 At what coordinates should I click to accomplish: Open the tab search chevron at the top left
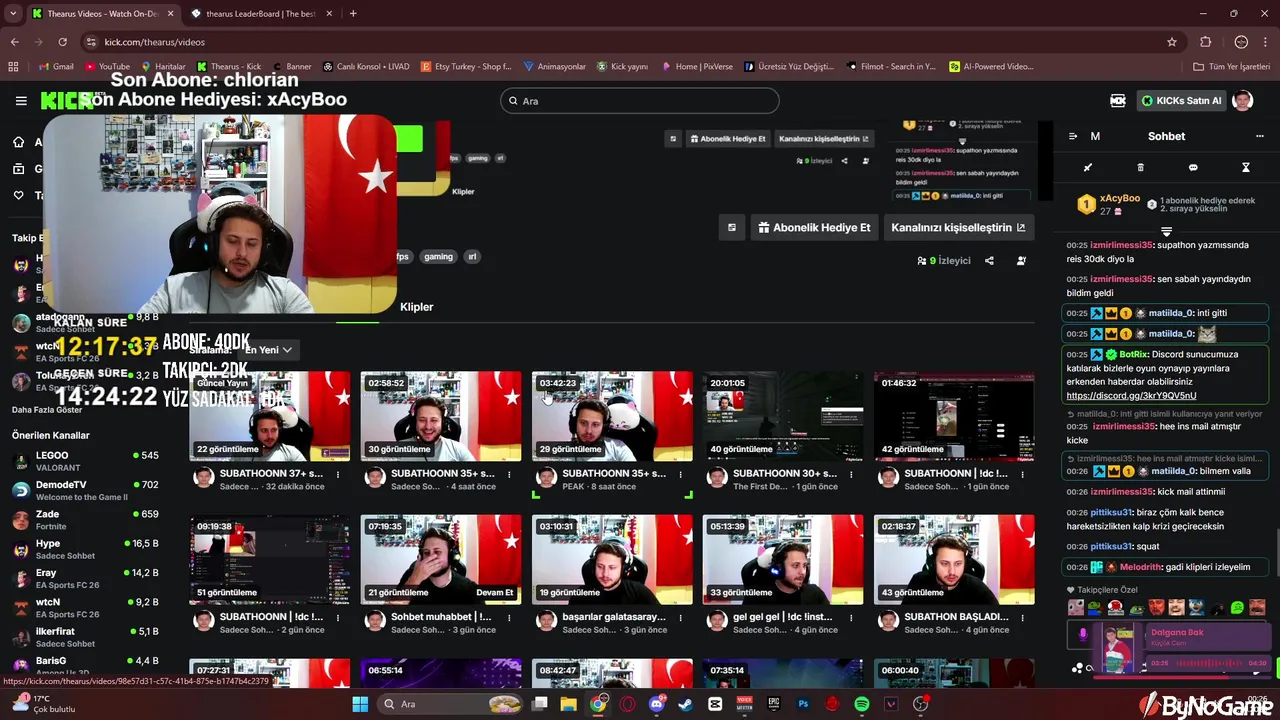pyautogui.click(x=13, y=14)
